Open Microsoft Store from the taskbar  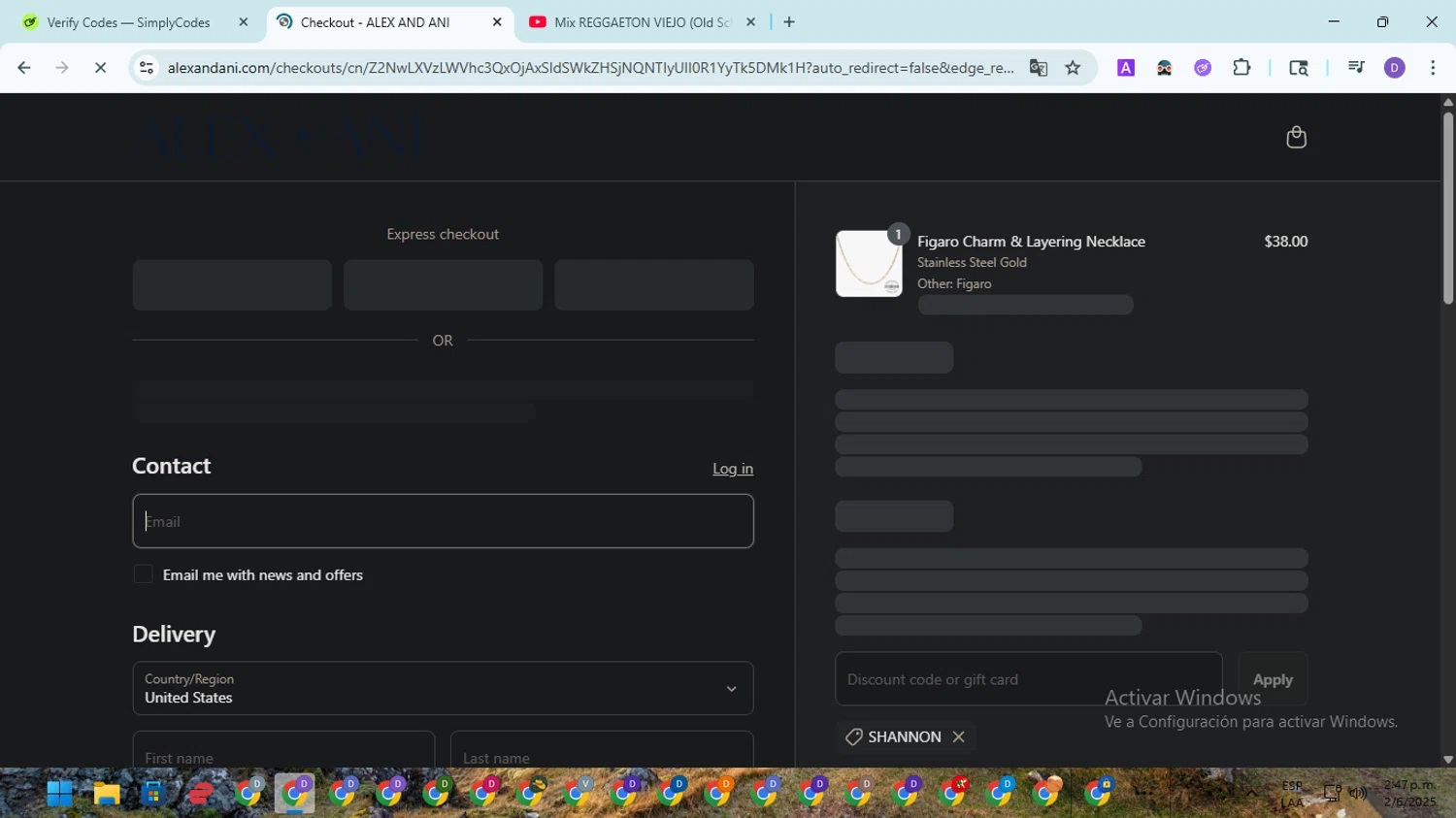click(153, 794)
